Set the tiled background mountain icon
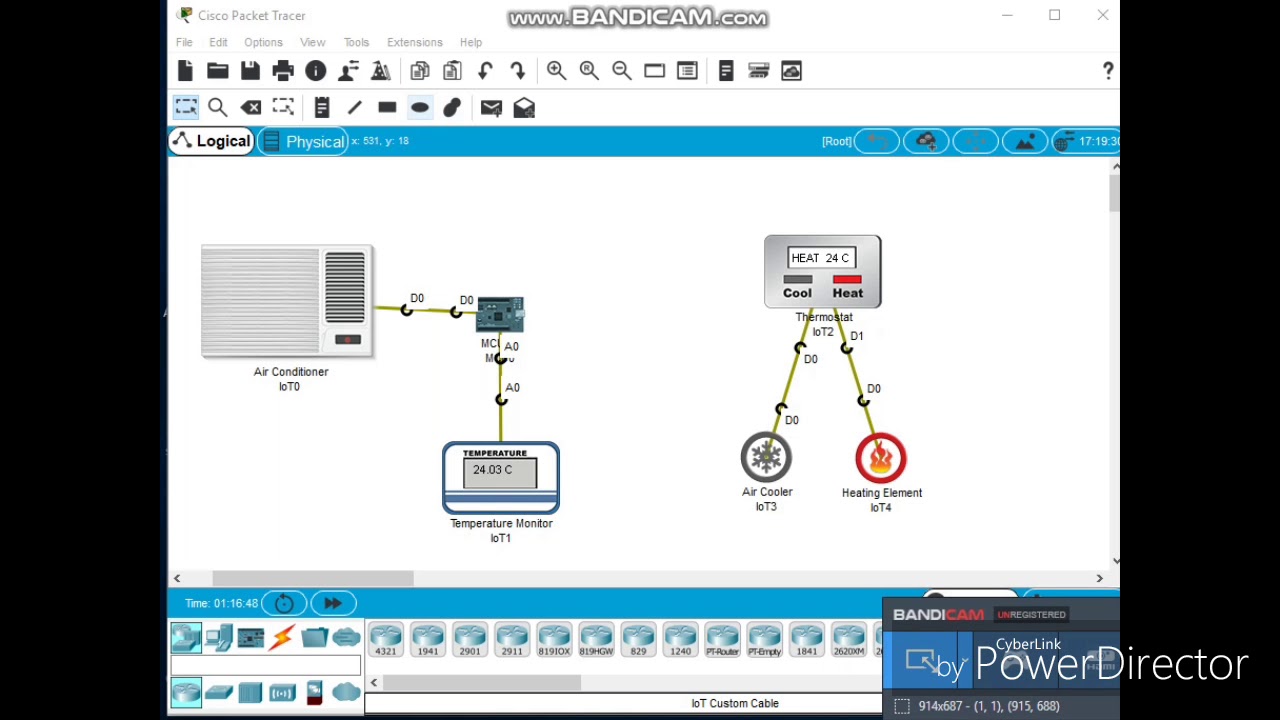The image size is (1280, 720). (x=1025, y=141)
